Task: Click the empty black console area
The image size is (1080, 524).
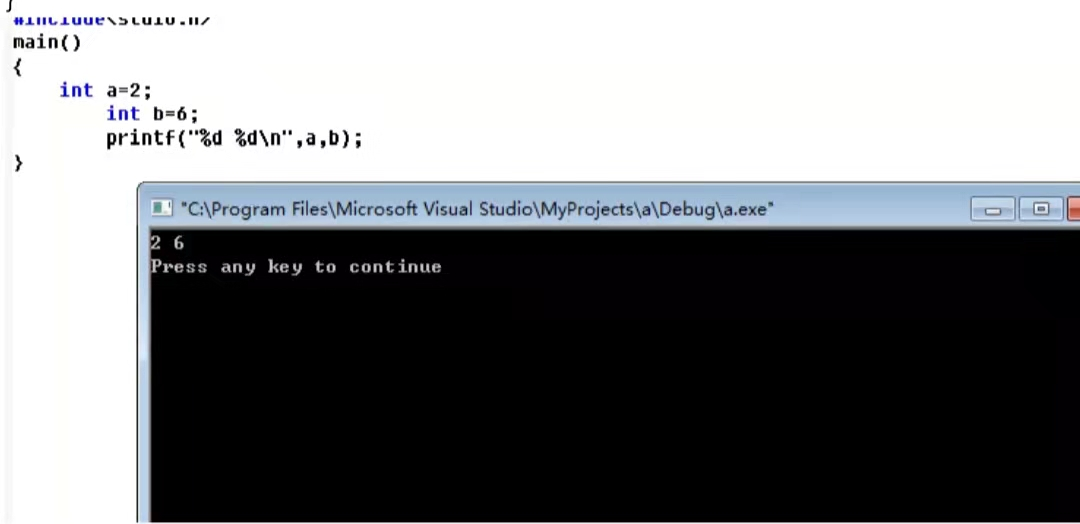Action: click(614, 399)
